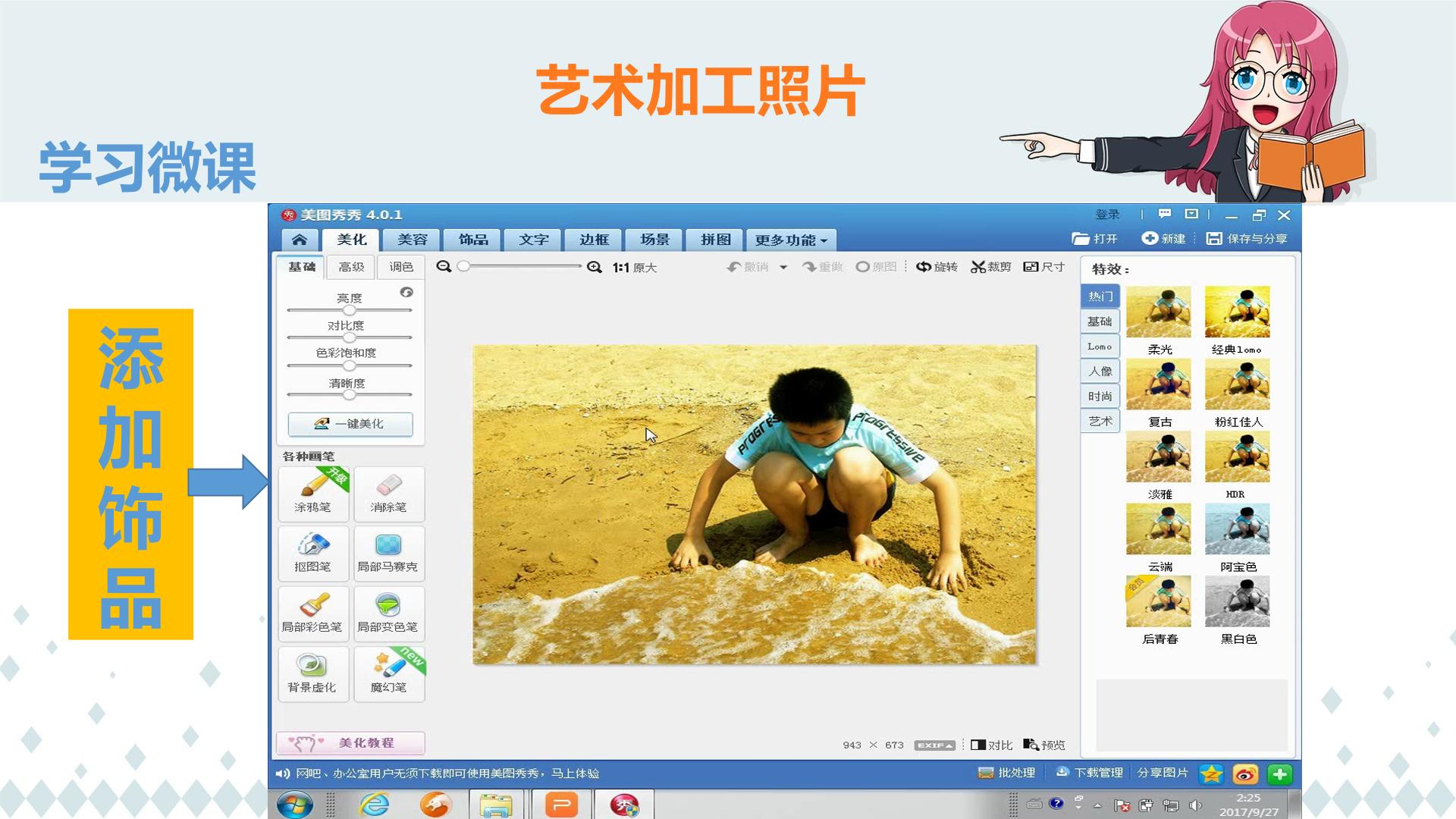Viewport: 1456px width, 819px height.
Task: Select the 局部彩色笔 tool
Action: click(313, 613)
